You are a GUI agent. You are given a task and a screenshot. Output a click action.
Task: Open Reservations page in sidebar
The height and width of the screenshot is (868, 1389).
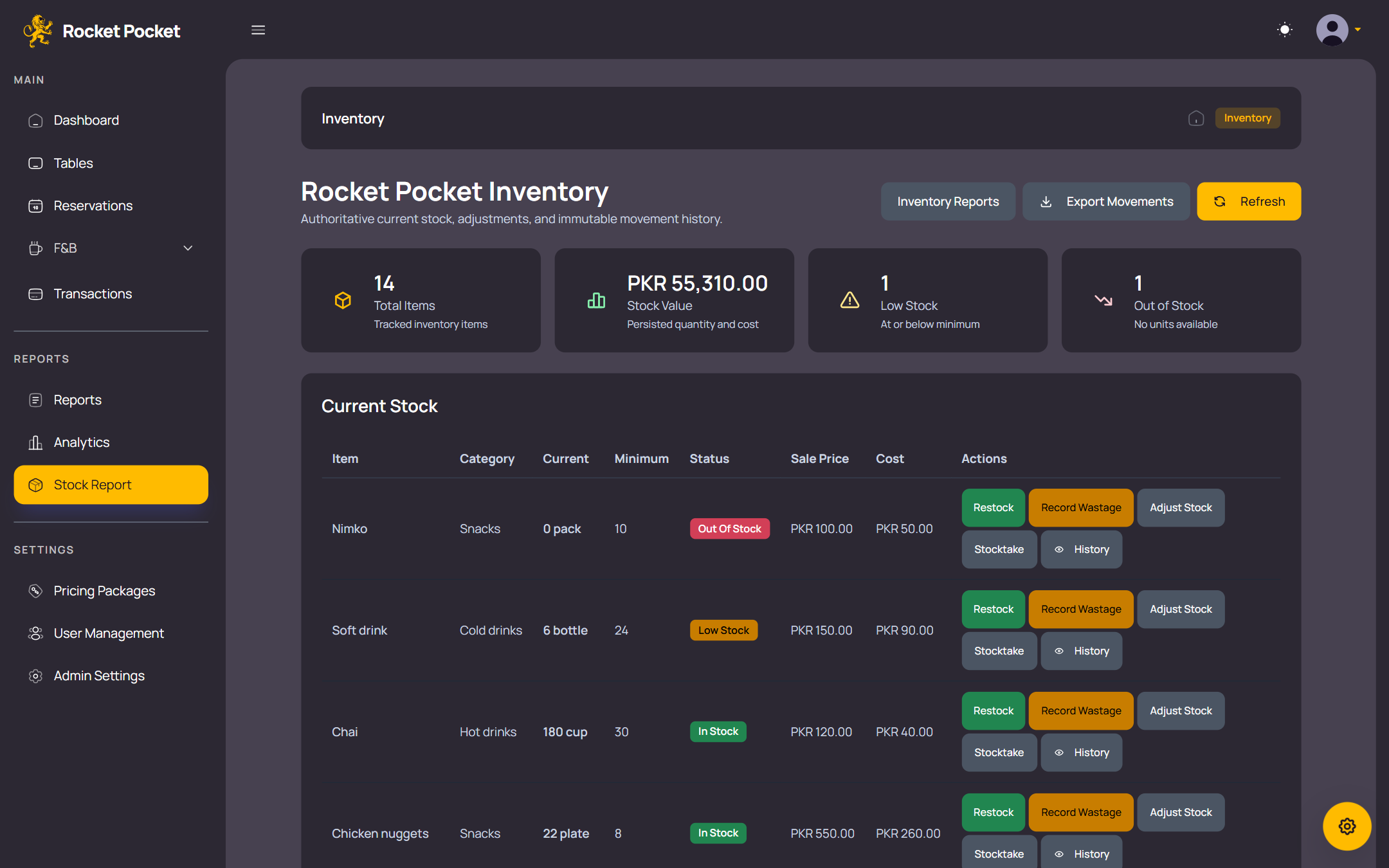(111, 206)
